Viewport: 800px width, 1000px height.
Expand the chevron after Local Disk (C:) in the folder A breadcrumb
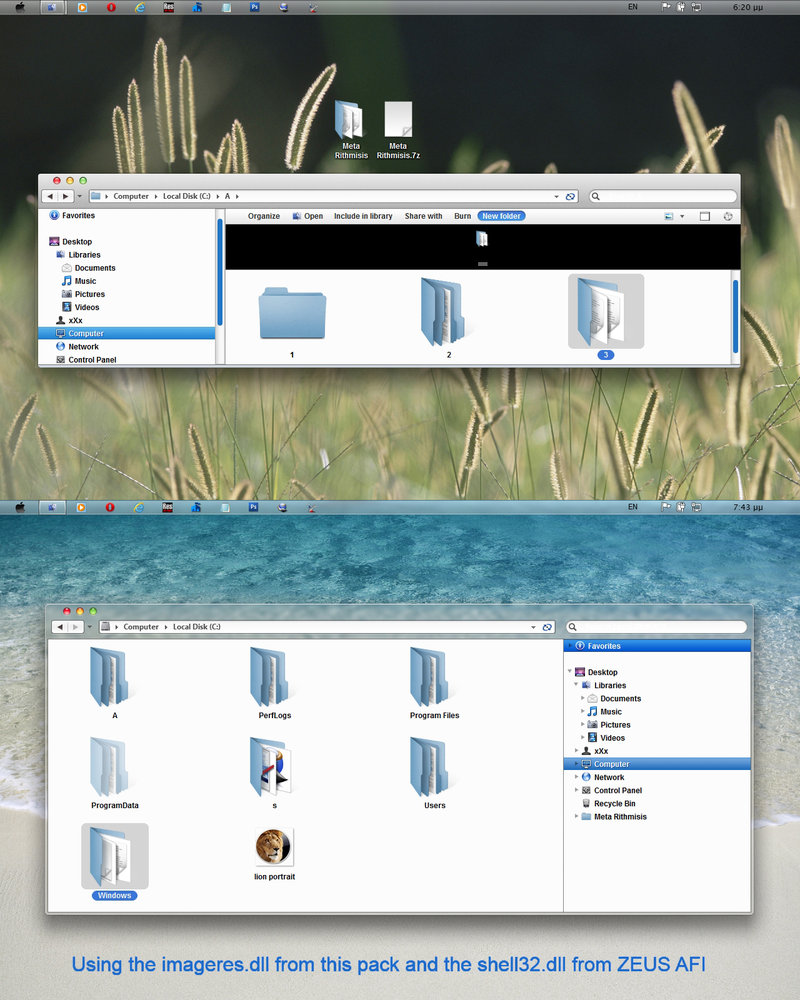218,196
